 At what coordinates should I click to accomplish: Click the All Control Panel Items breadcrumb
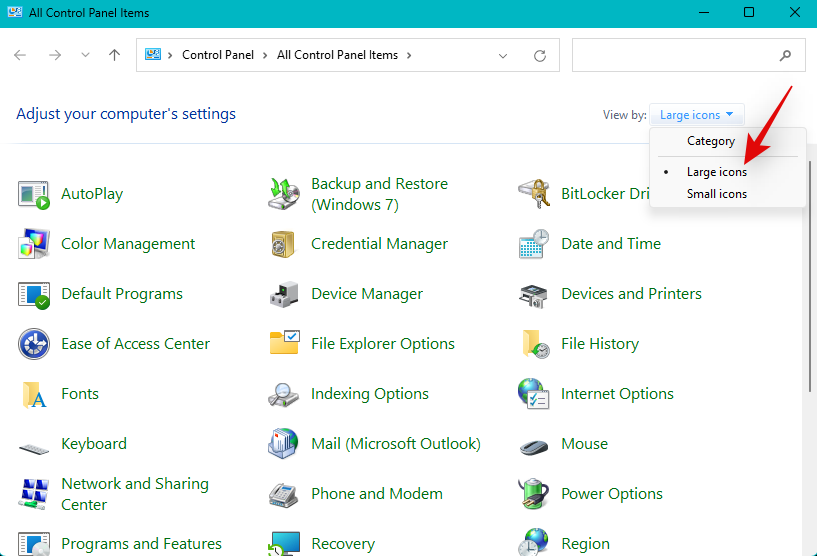(x=337, y=56)
